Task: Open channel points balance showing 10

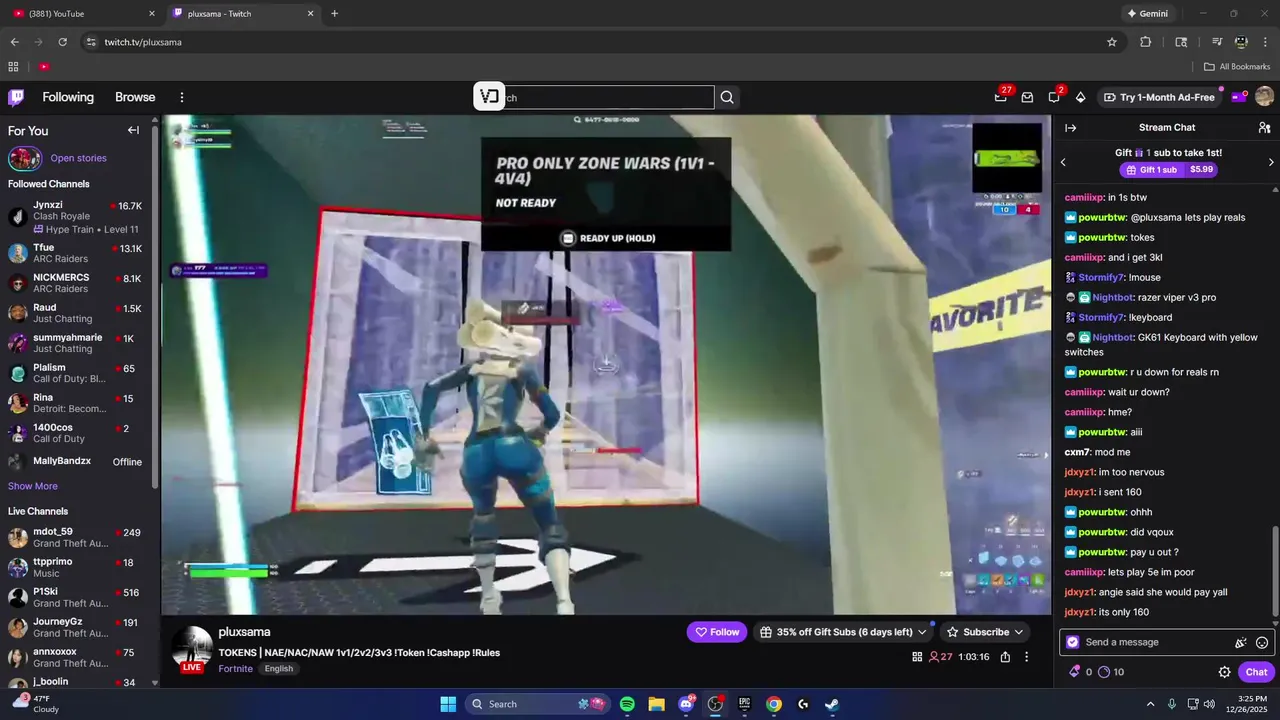Action: [x=1111, y=672]
